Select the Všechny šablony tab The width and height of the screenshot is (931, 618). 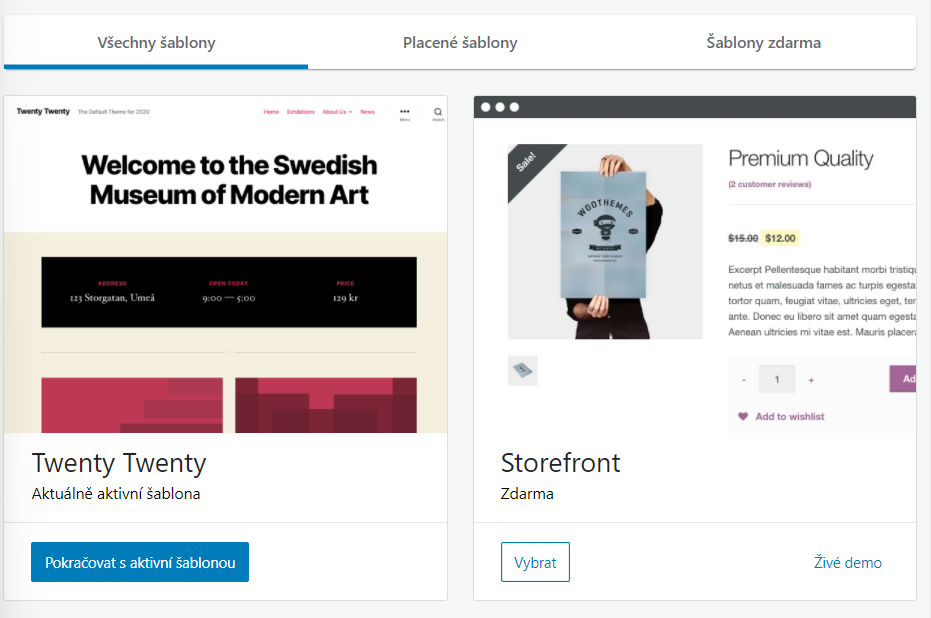[x=155, y=42]
